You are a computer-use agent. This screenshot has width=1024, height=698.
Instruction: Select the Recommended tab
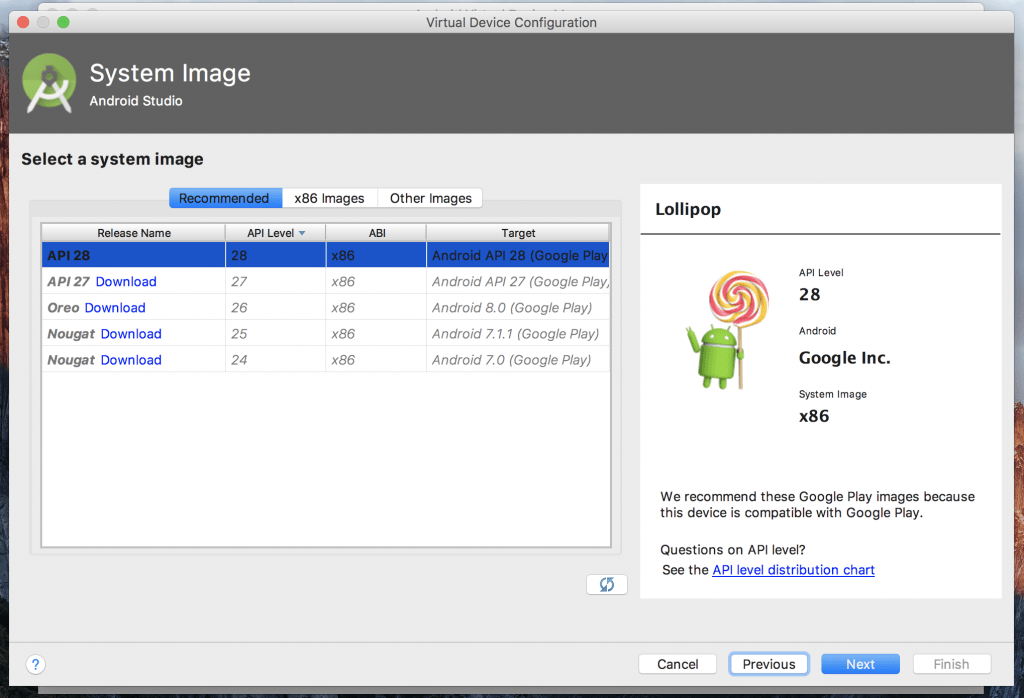click(x=225, y=198)
